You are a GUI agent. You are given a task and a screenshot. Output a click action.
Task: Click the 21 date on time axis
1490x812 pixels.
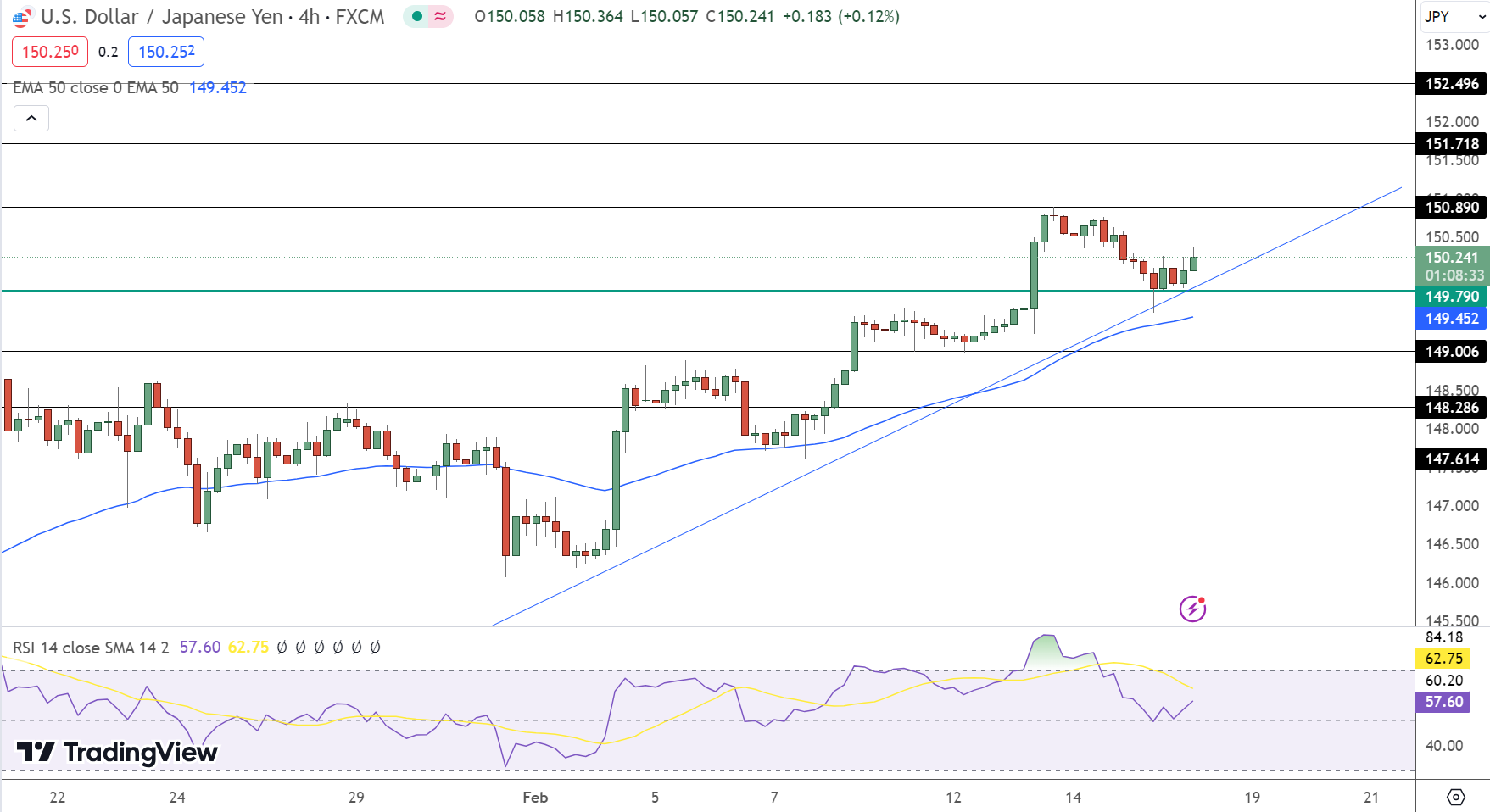pyautogui.click(x=1371, y=798)
